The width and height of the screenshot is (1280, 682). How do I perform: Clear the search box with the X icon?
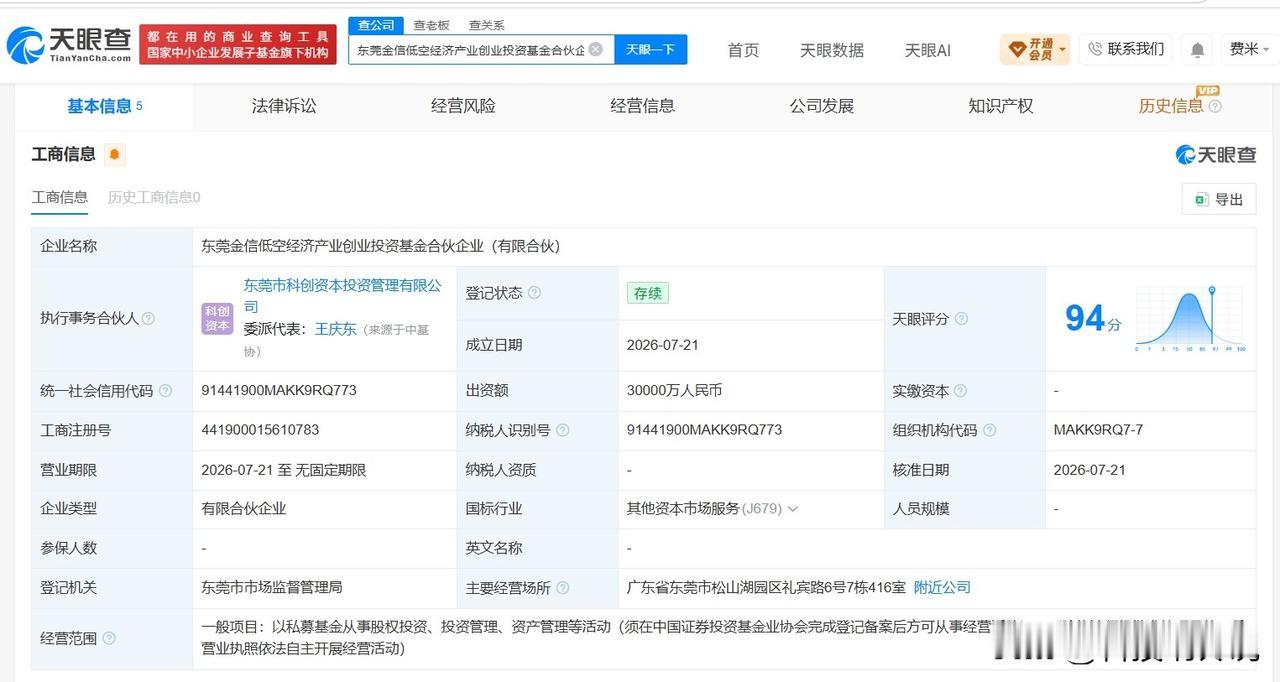(596, 49)
